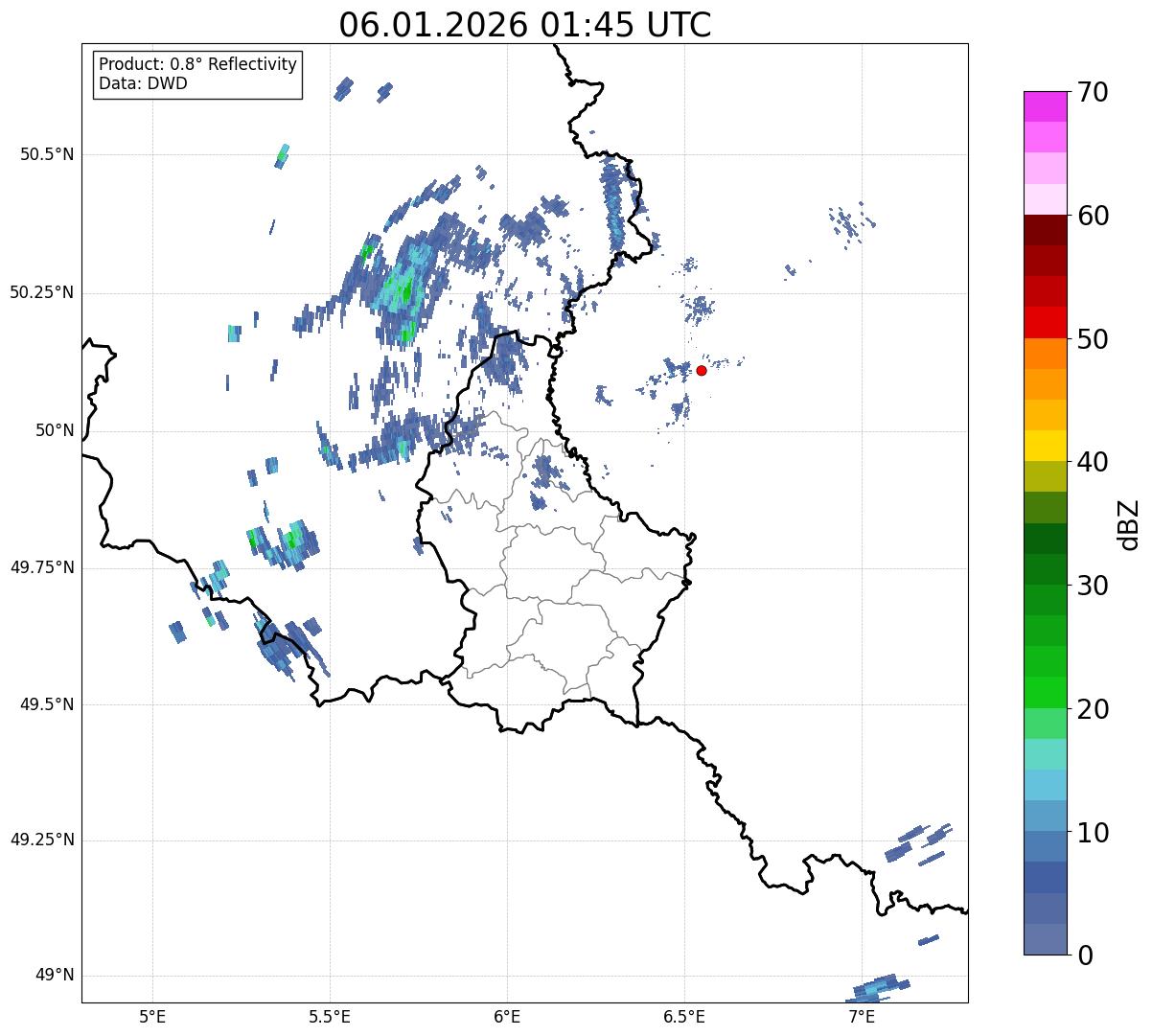Screen dimensions: 1152x1036
Task: Pick the turquoise colorbar segment near 17
Action: (1045, 754)
